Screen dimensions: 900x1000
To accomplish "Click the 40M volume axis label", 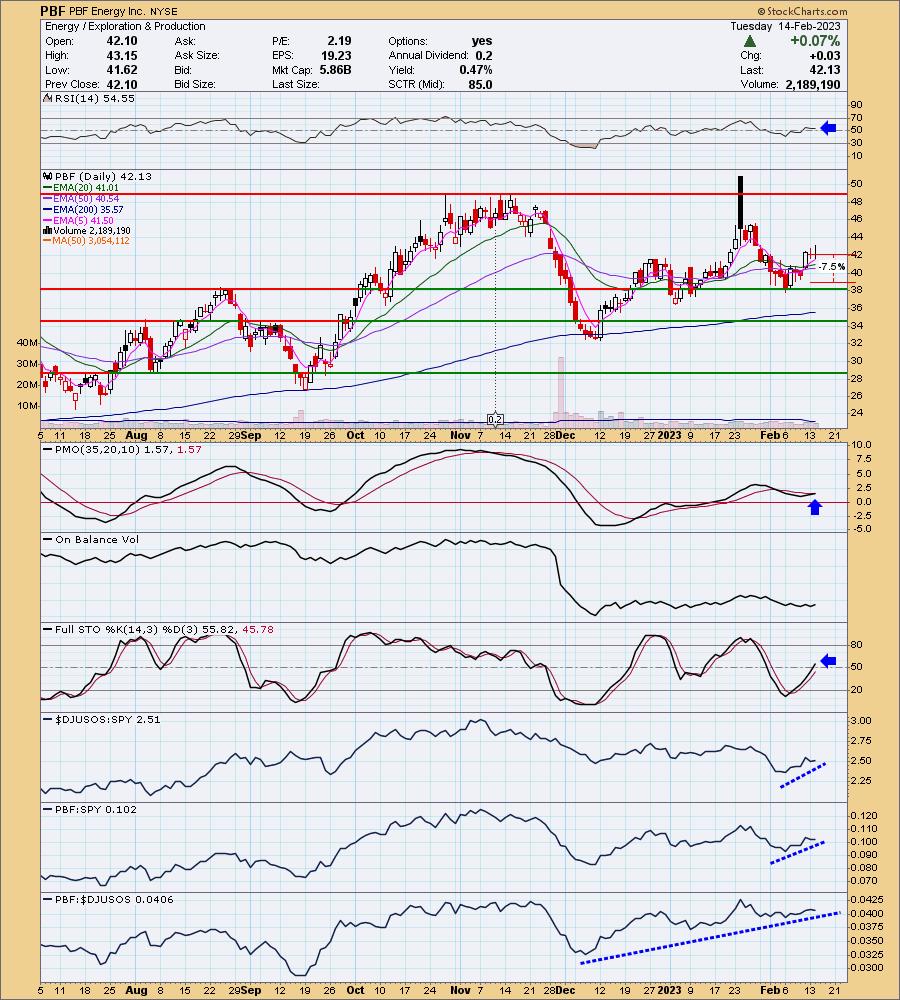I will (27, 342).
